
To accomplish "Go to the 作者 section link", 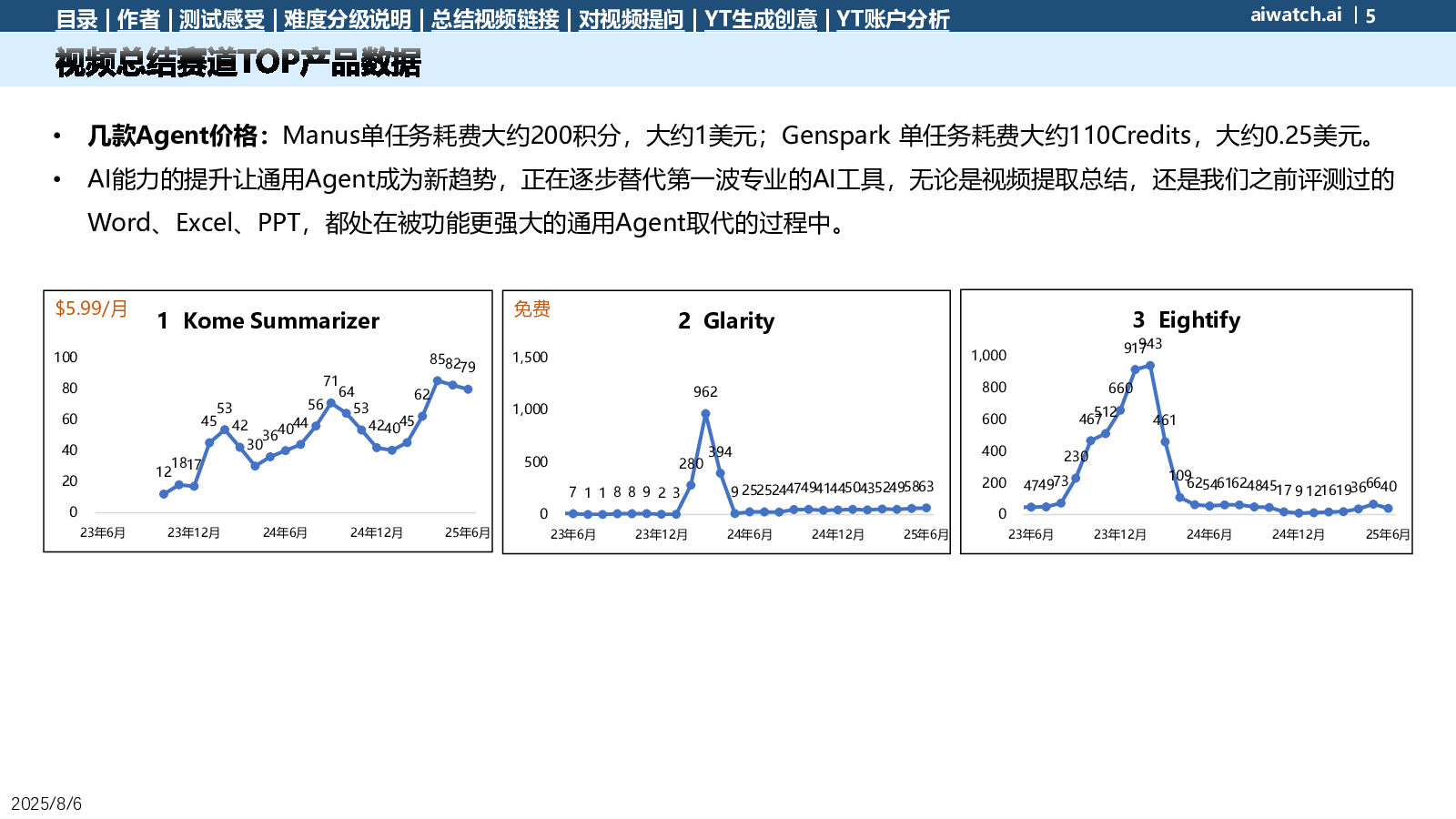I will coord(138,19).
